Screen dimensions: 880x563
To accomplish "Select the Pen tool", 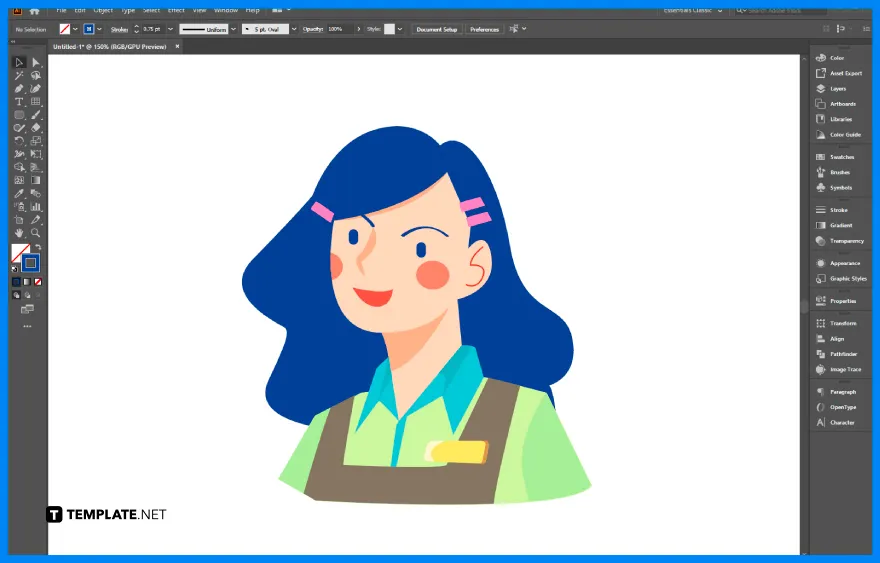I will tap(19, 89).
